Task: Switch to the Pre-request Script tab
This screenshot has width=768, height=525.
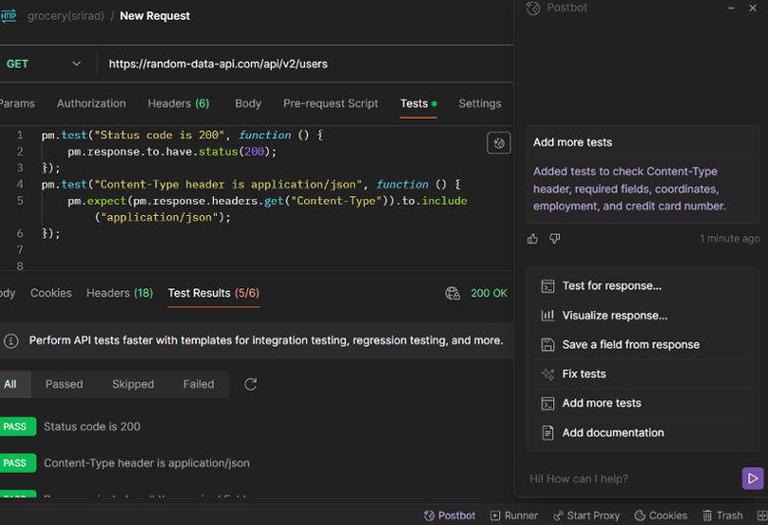Action: [330, 103]
